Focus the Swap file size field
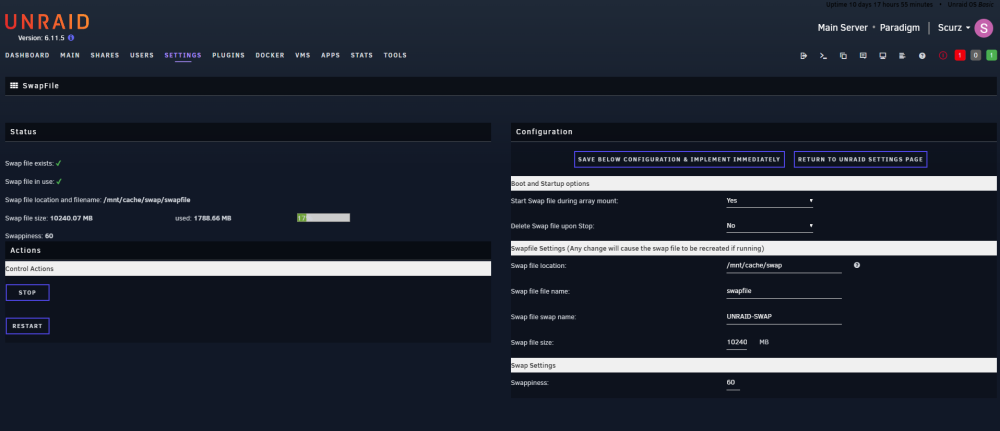Screen dimensions: 1000x431 coord(737,342)
